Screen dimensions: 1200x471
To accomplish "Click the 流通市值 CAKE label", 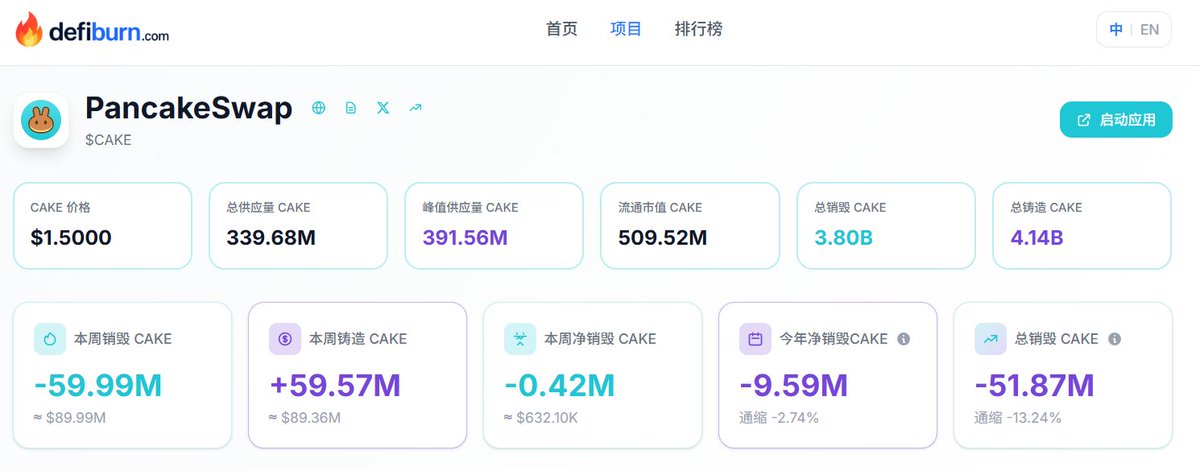I will (x=660, y=208).
